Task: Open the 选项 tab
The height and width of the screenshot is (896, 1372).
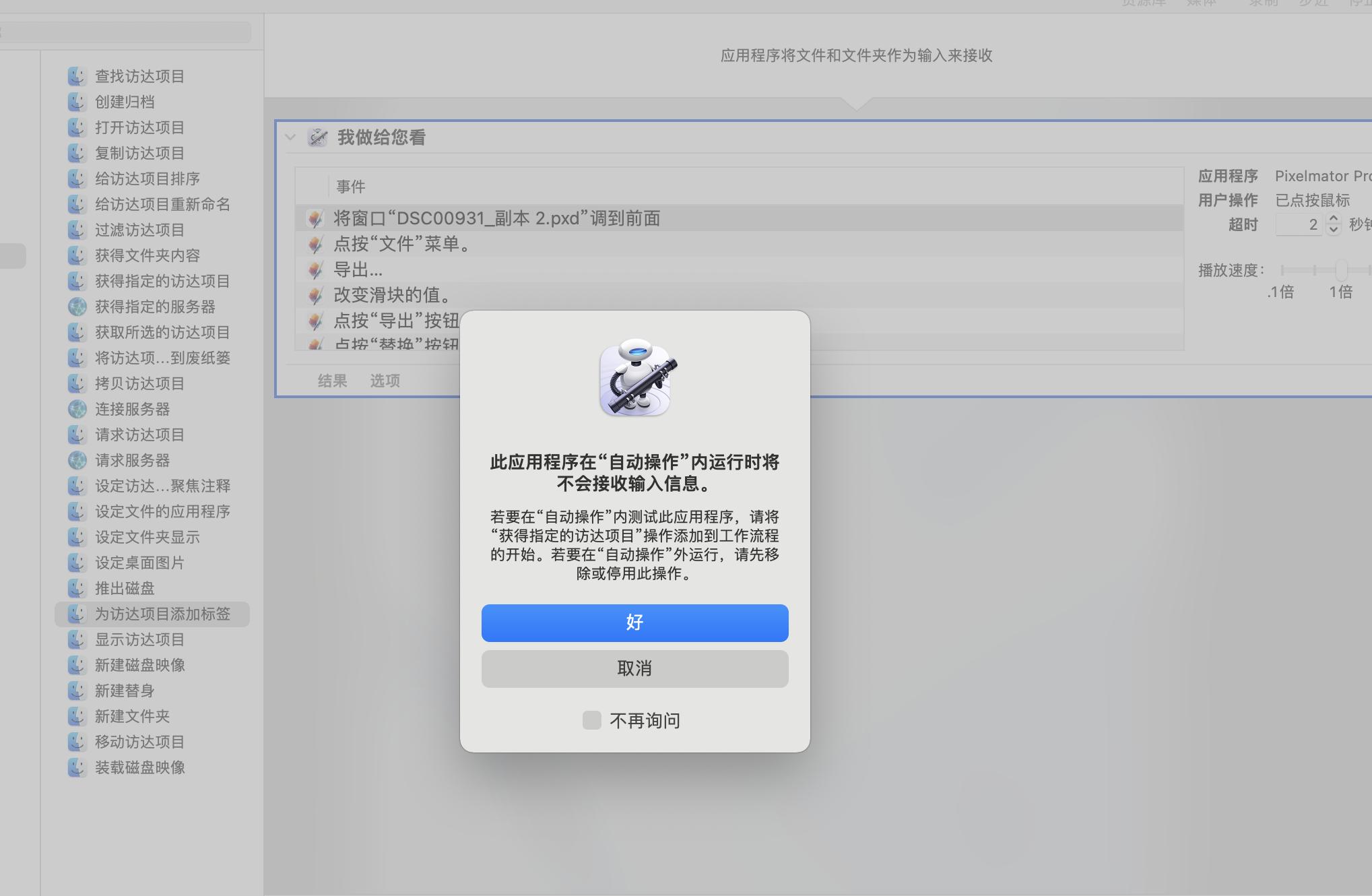Action: (385, 381)
